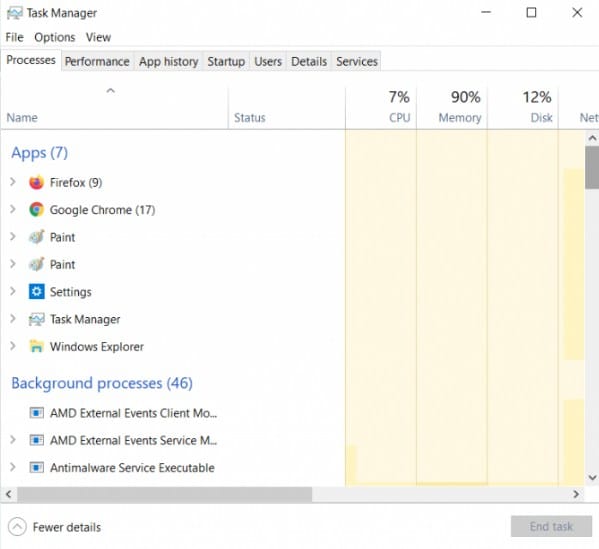This screenshot has height=549, width=599.
Task: Click the Background processes (46) heading
Action: pyautogui.click(x=102, y=383)
